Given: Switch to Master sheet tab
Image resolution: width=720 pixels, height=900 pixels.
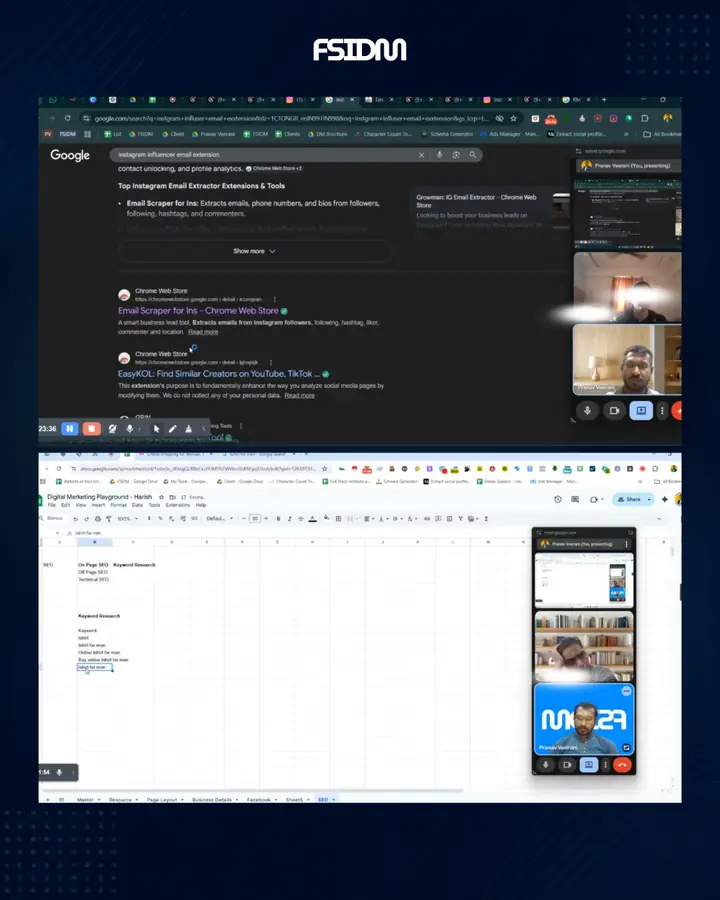Looking at the screenshot, I should [85, 800].
